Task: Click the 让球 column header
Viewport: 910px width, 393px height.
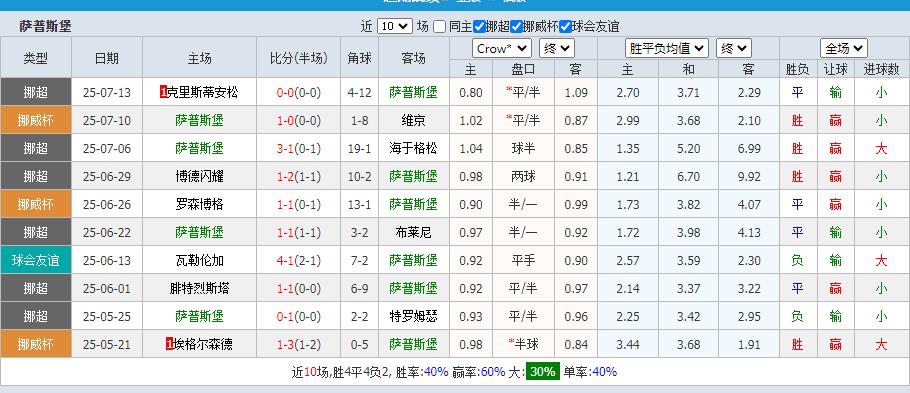Action: tap(836, 69)
